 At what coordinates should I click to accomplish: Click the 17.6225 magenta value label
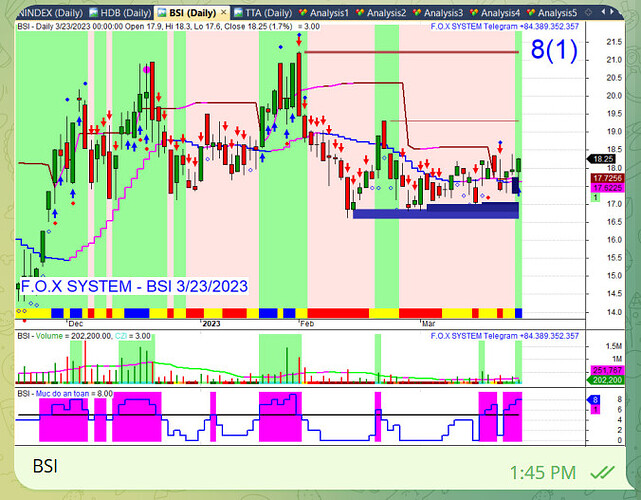(x=607, y=188)
